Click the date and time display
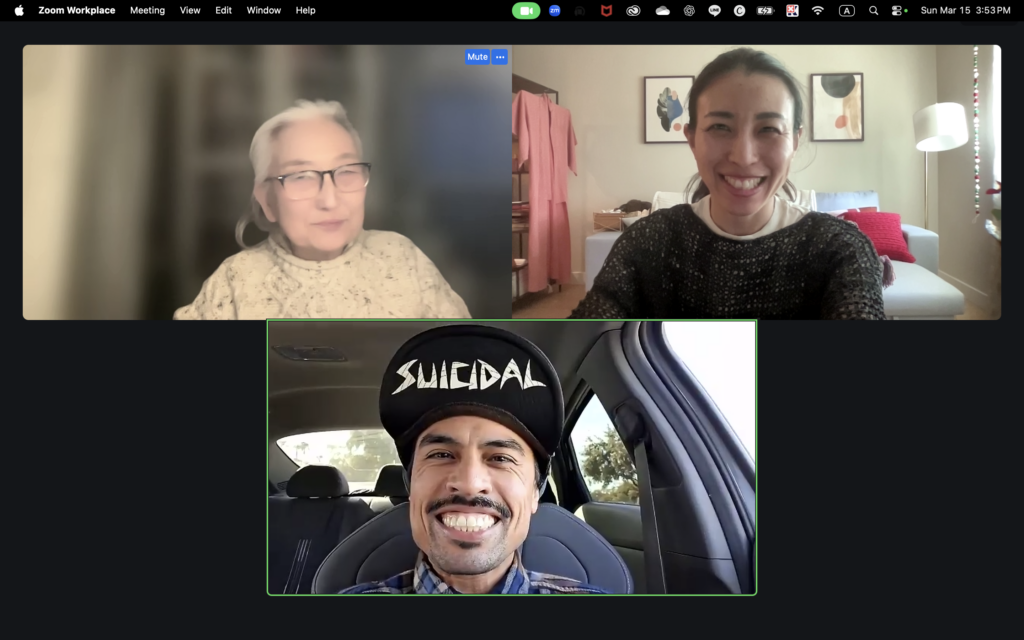Screen dimensions: 1024x640 tap(965, 10)
